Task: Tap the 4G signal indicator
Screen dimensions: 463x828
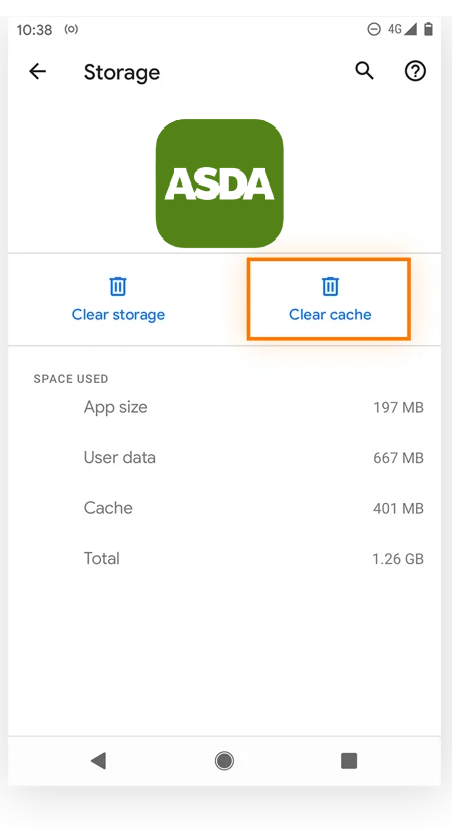Action: pos(402,29)
